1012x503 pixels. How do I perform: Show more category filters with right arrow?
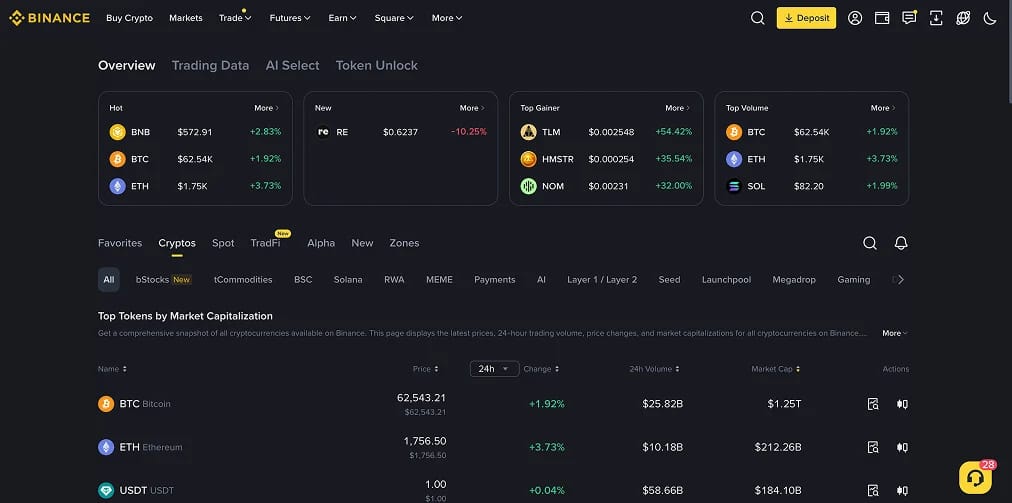(x=901, y=280)
